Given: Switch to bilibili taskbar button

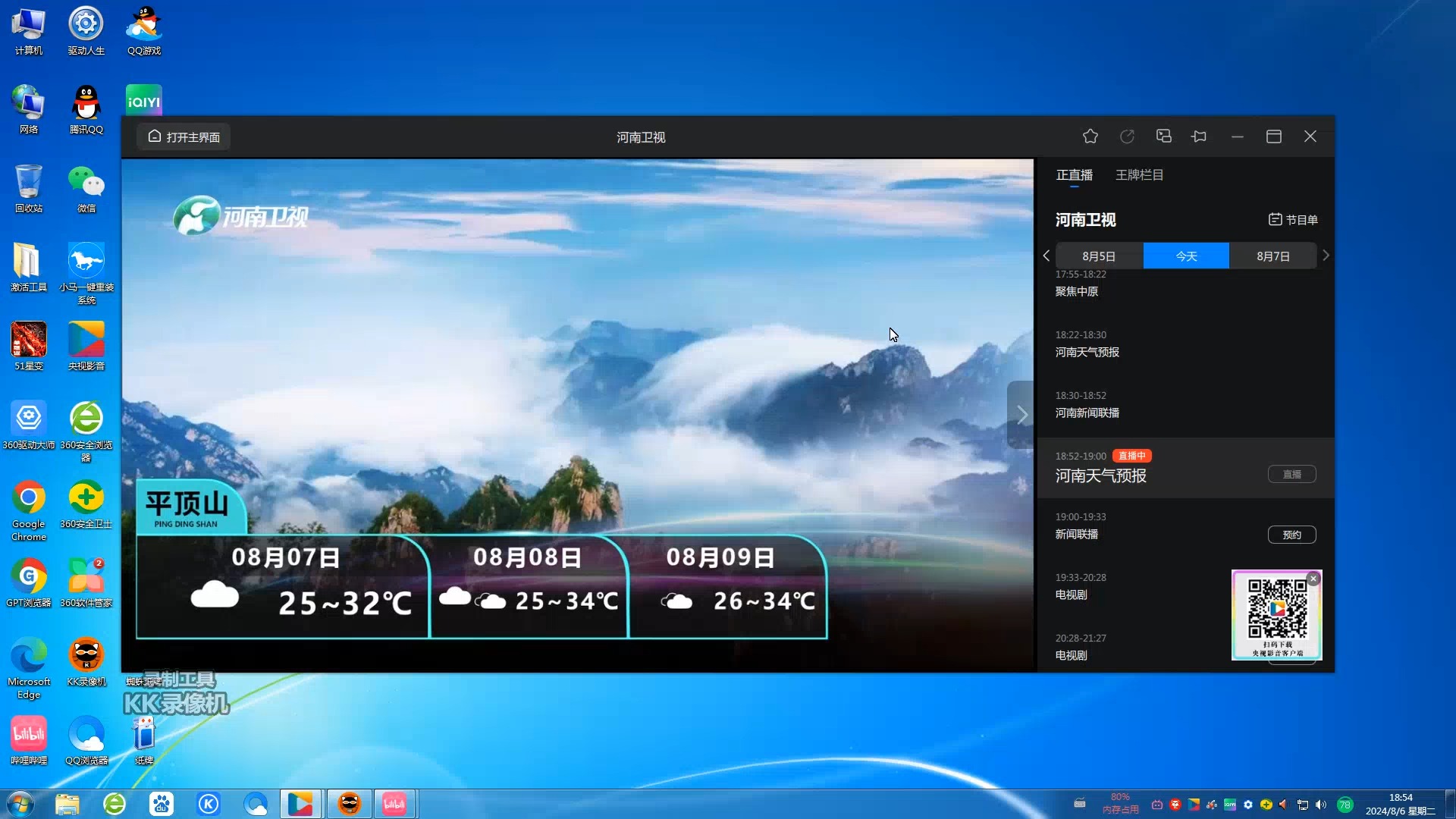Looking at the screenshot, I should tap(394, 804).
